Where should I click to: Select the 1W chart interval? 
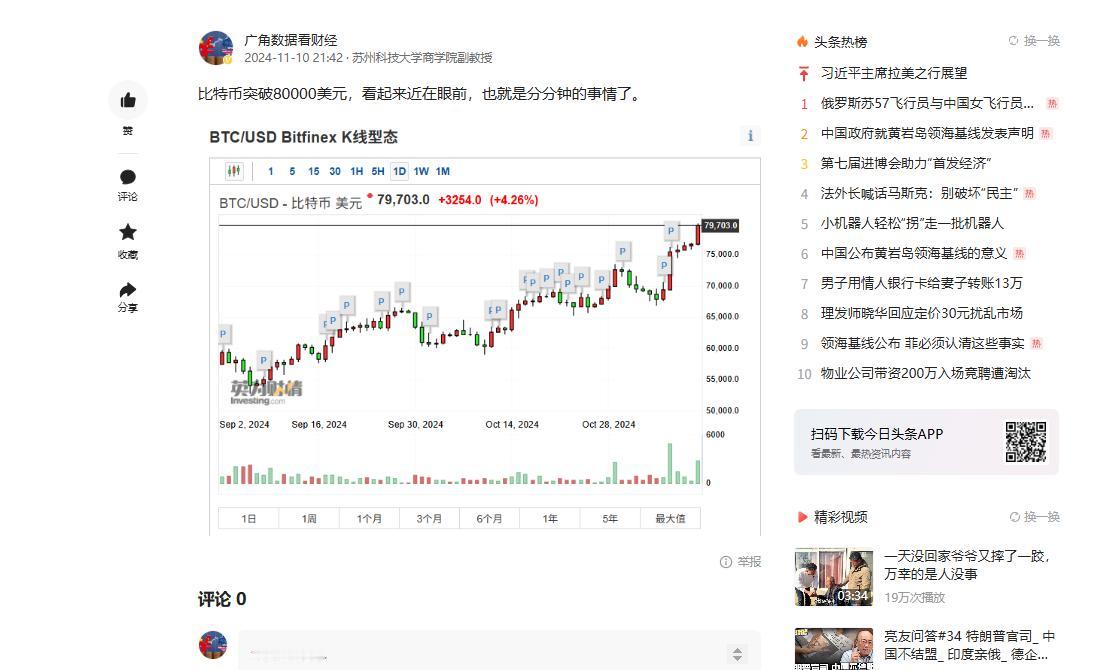point(421,171)
